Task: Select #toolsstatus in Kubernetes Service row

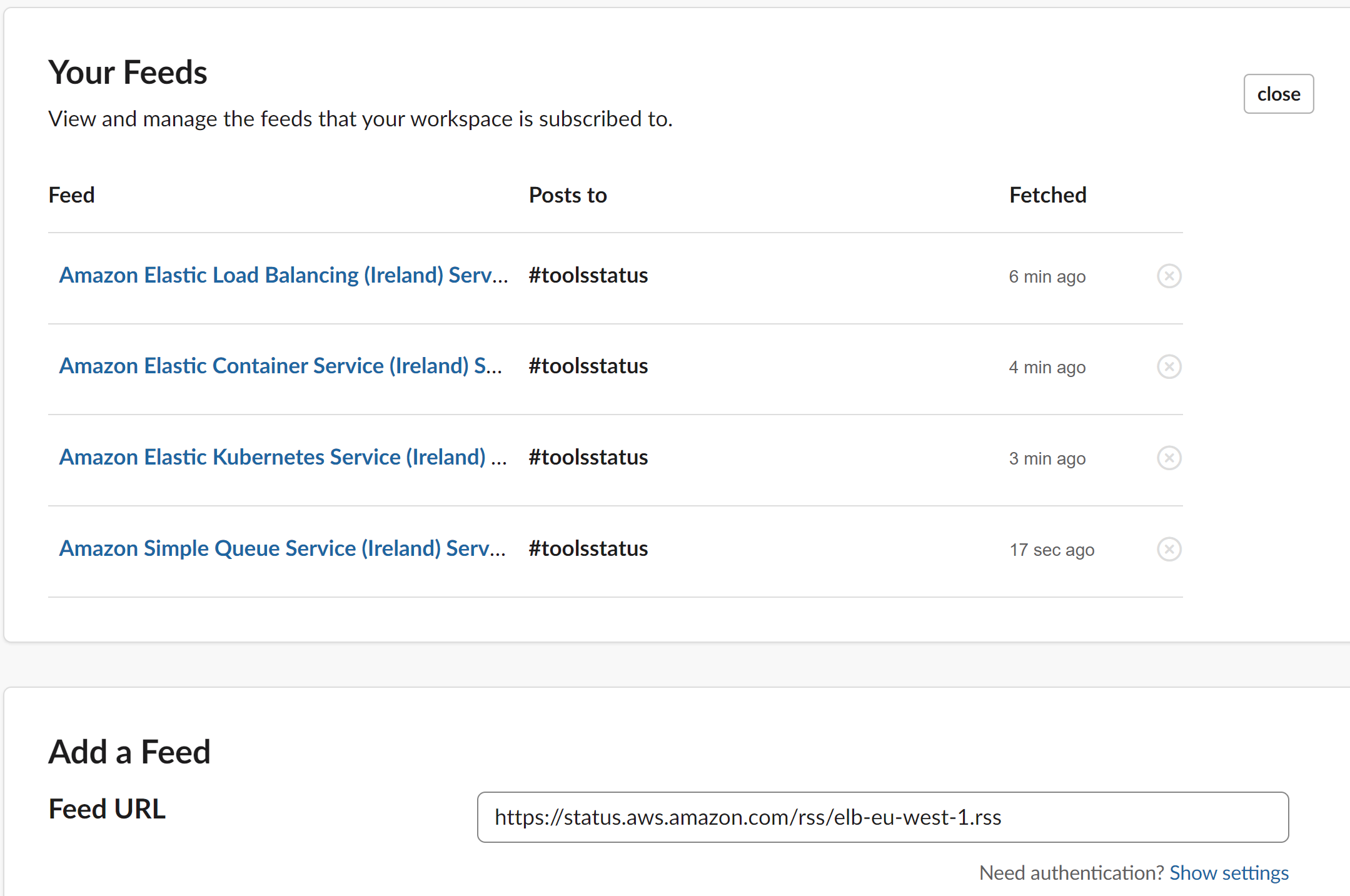Action: pos(588,457)
